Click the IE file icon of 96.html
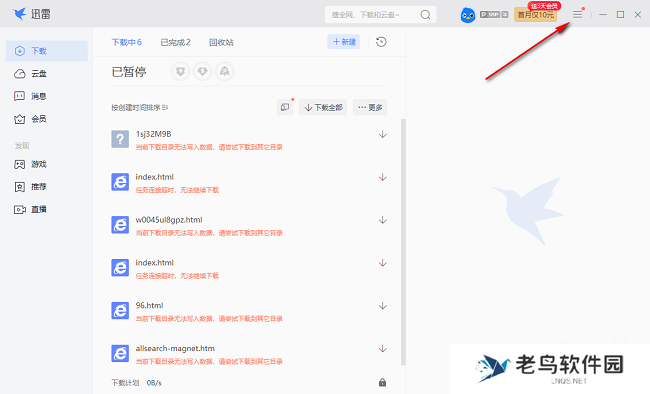The height and width of the screenshot is (394, 650). pos(120,311)
